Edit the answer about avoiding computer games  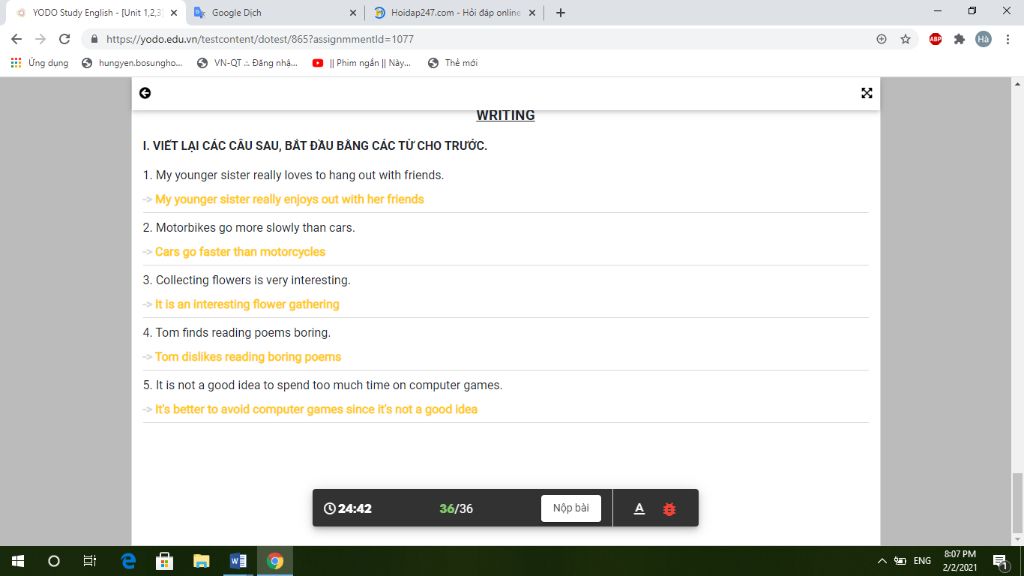(x=505, y=409)
